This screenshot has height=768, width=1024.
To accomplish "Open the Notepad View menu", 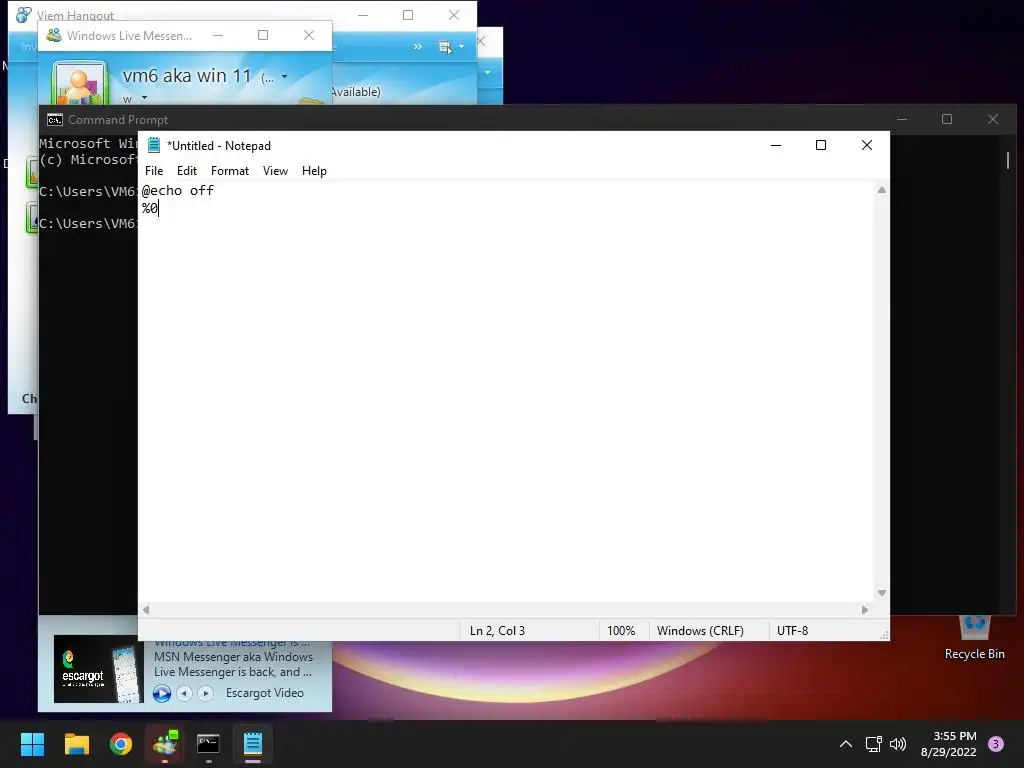I will (x=275, y=171).
